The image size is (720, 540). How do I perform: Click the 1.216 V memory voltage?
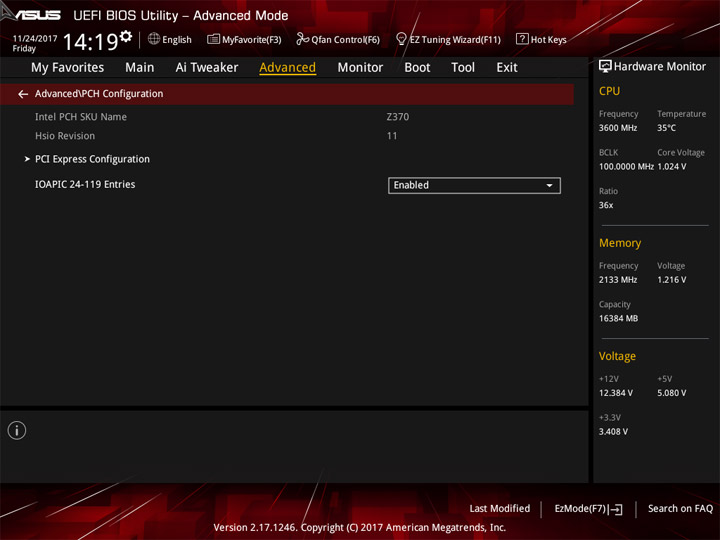click(672, 280)
